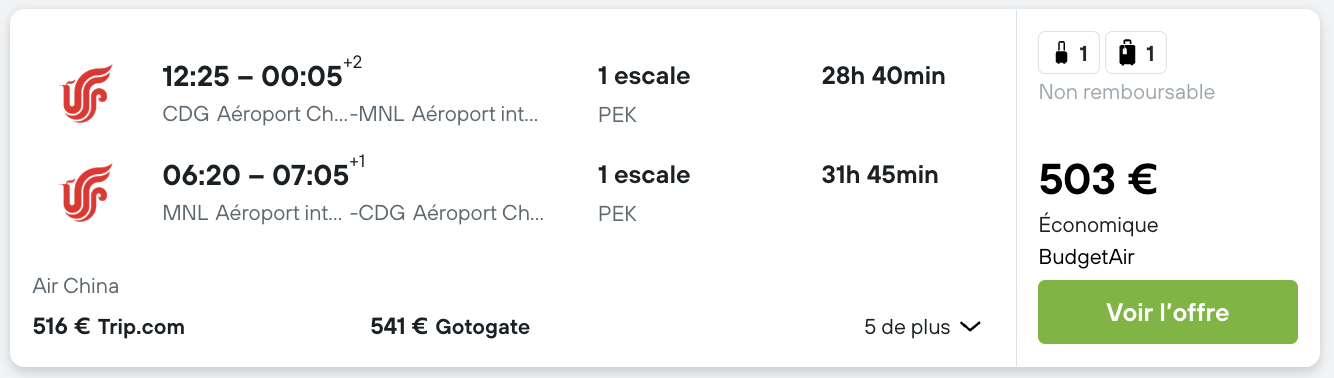
Task: Click the Air China airline name
Action: tap(76, 286)
